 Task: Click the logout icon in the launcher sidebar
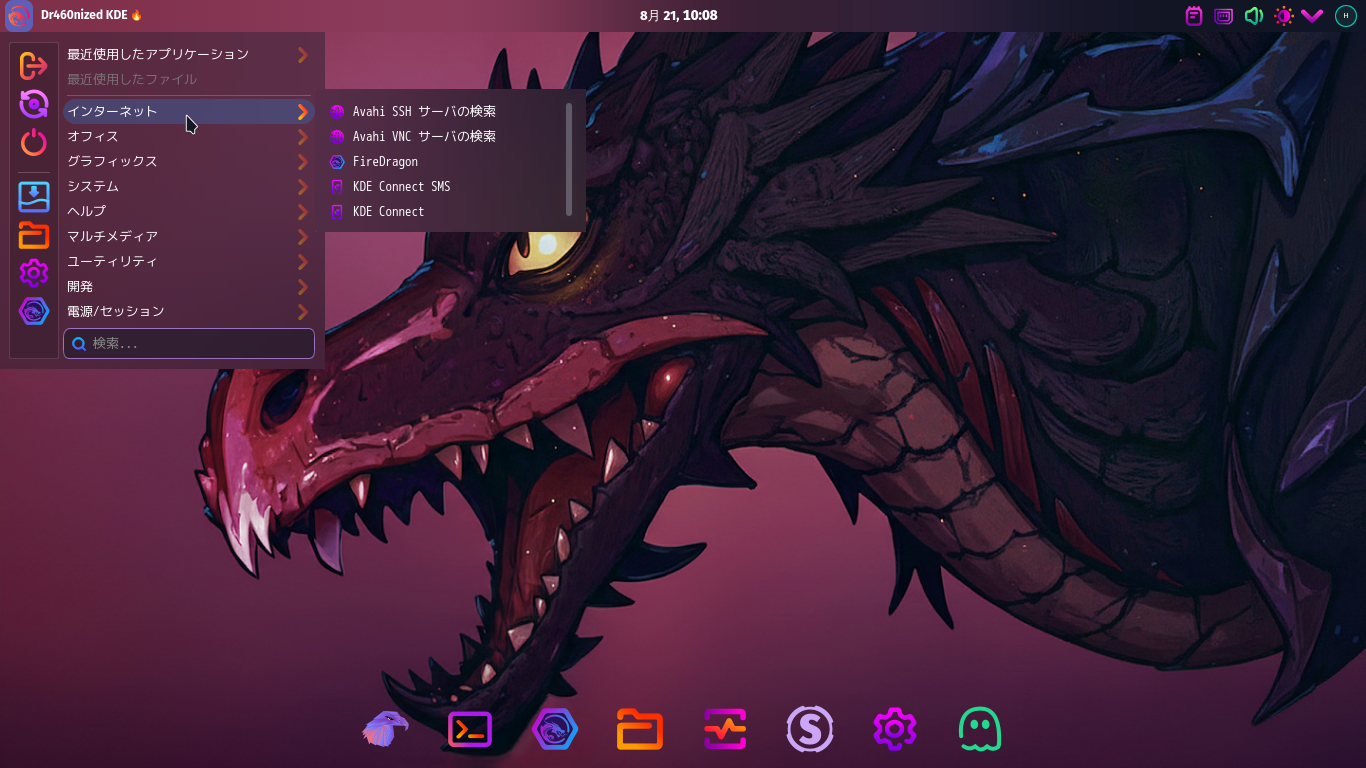34,66
